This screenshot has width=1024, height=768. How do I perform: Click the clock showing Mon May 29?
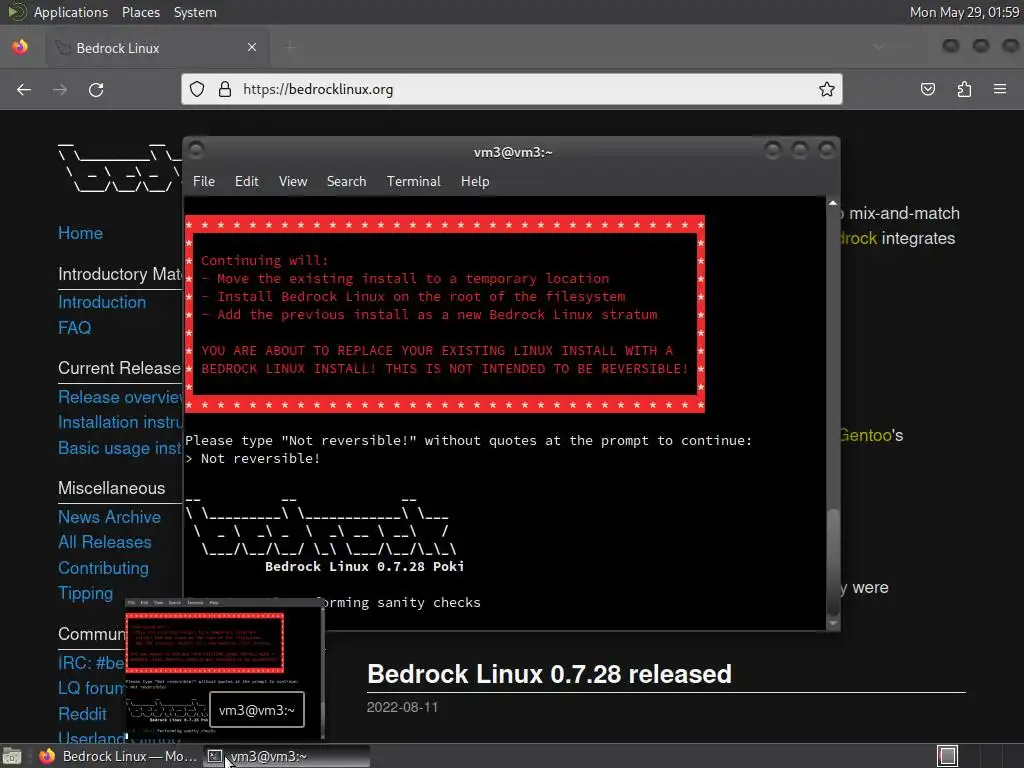click(964, 12)
